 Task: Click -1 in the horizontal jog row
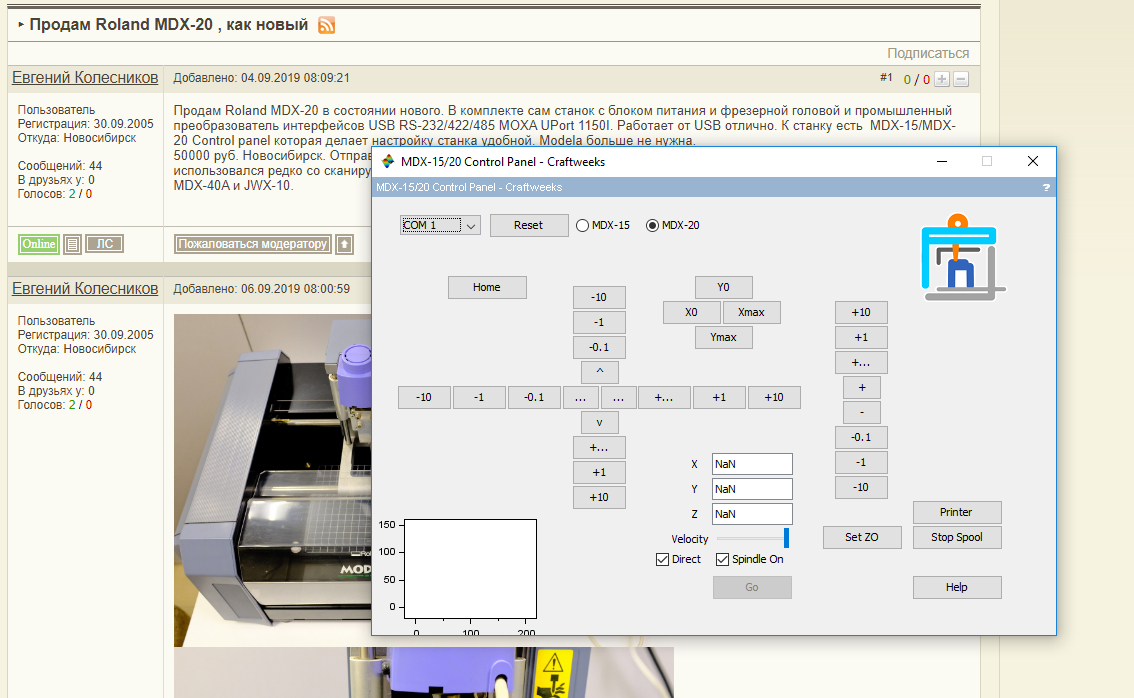click(479, 398)
